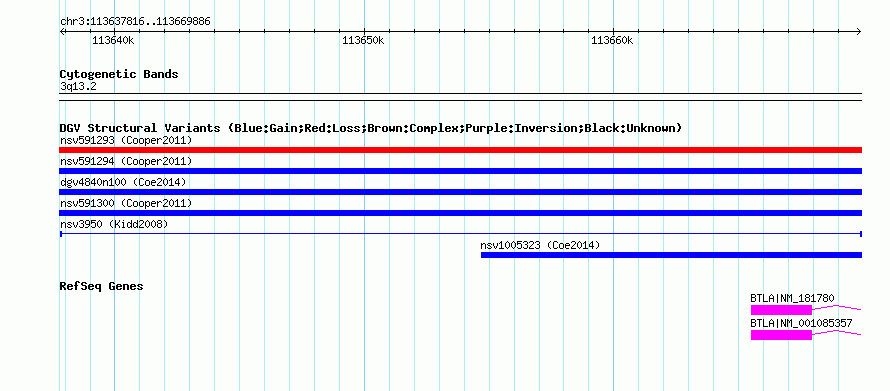Open the nsv3950 (Kidd2008) label
The width and height of the screenshot is (890, 391).
[114, 224]
